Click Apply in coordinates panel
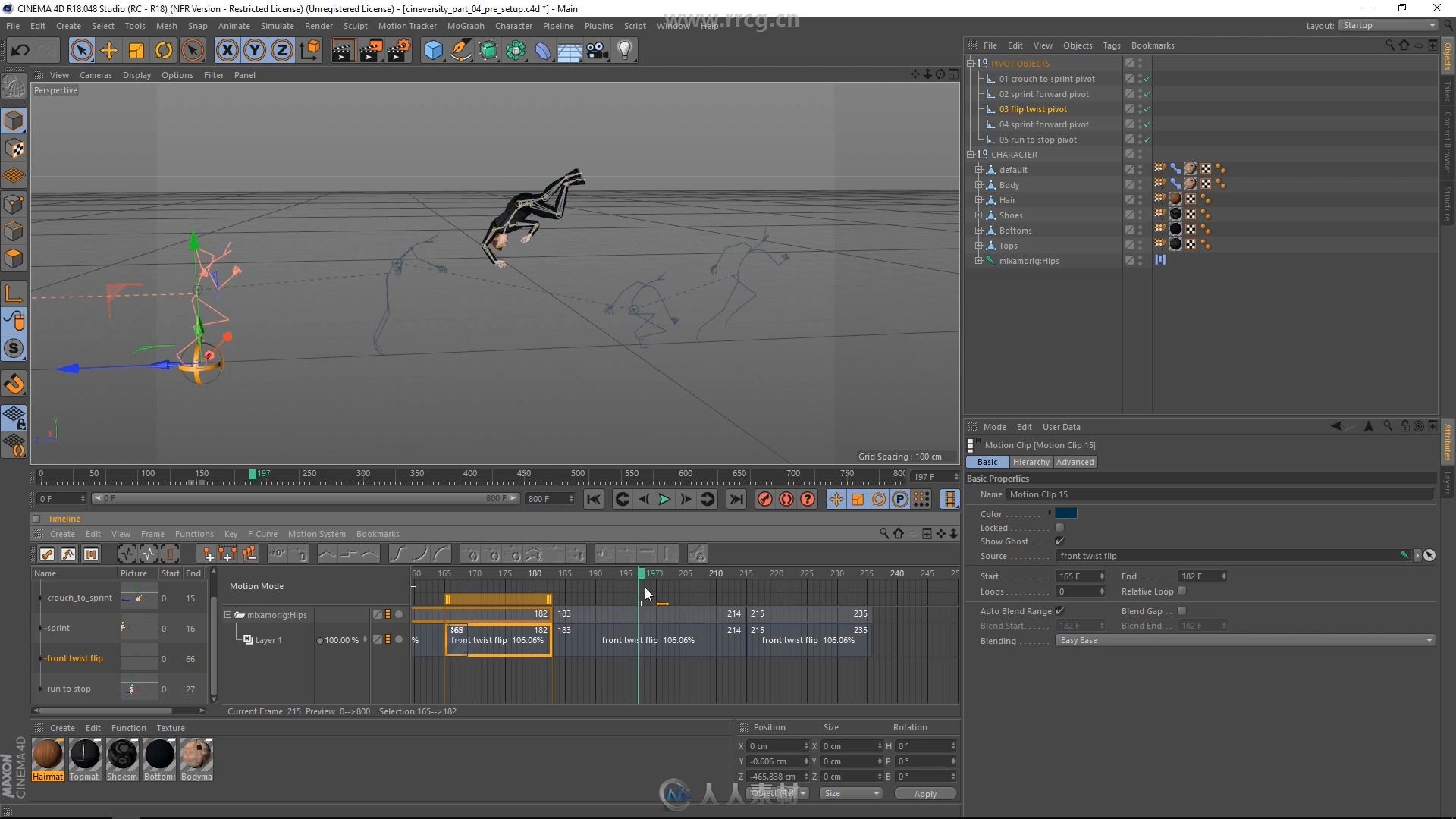1456x819 pixels. [925, 794]
